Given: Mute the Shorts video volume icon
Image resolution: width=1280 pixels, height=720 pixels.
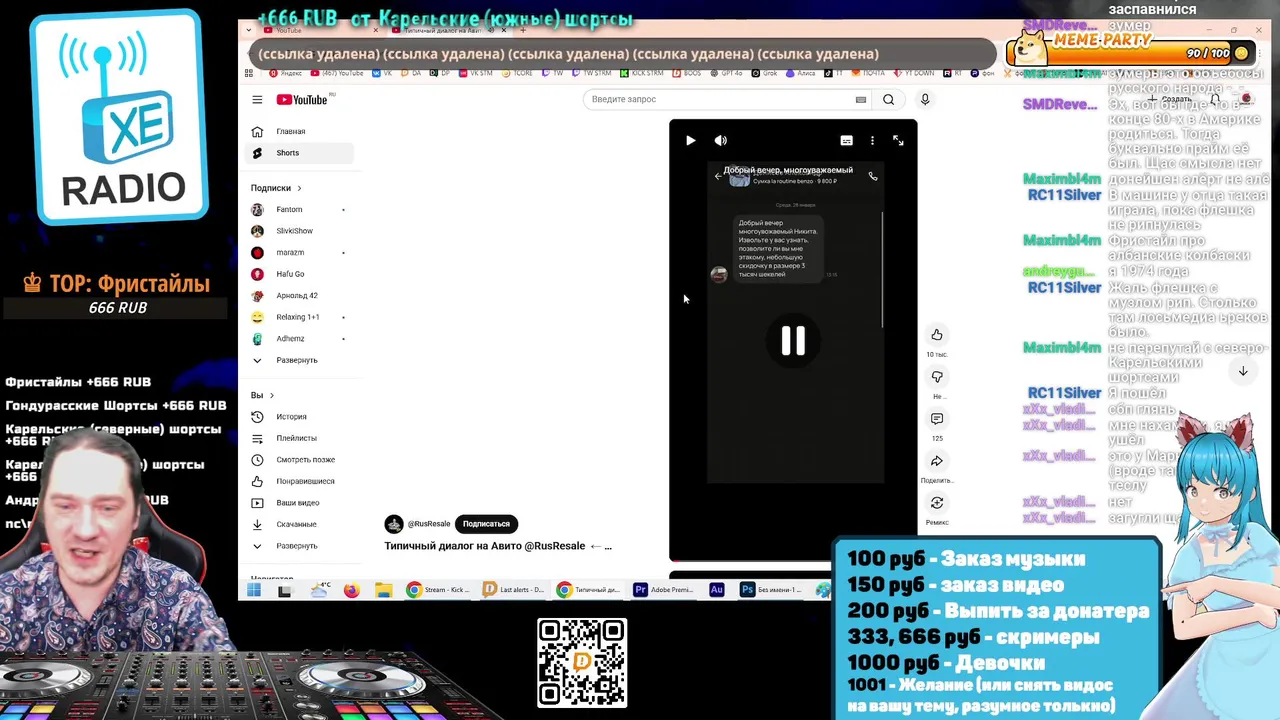Looking at the screenshot, I should 721,141.
